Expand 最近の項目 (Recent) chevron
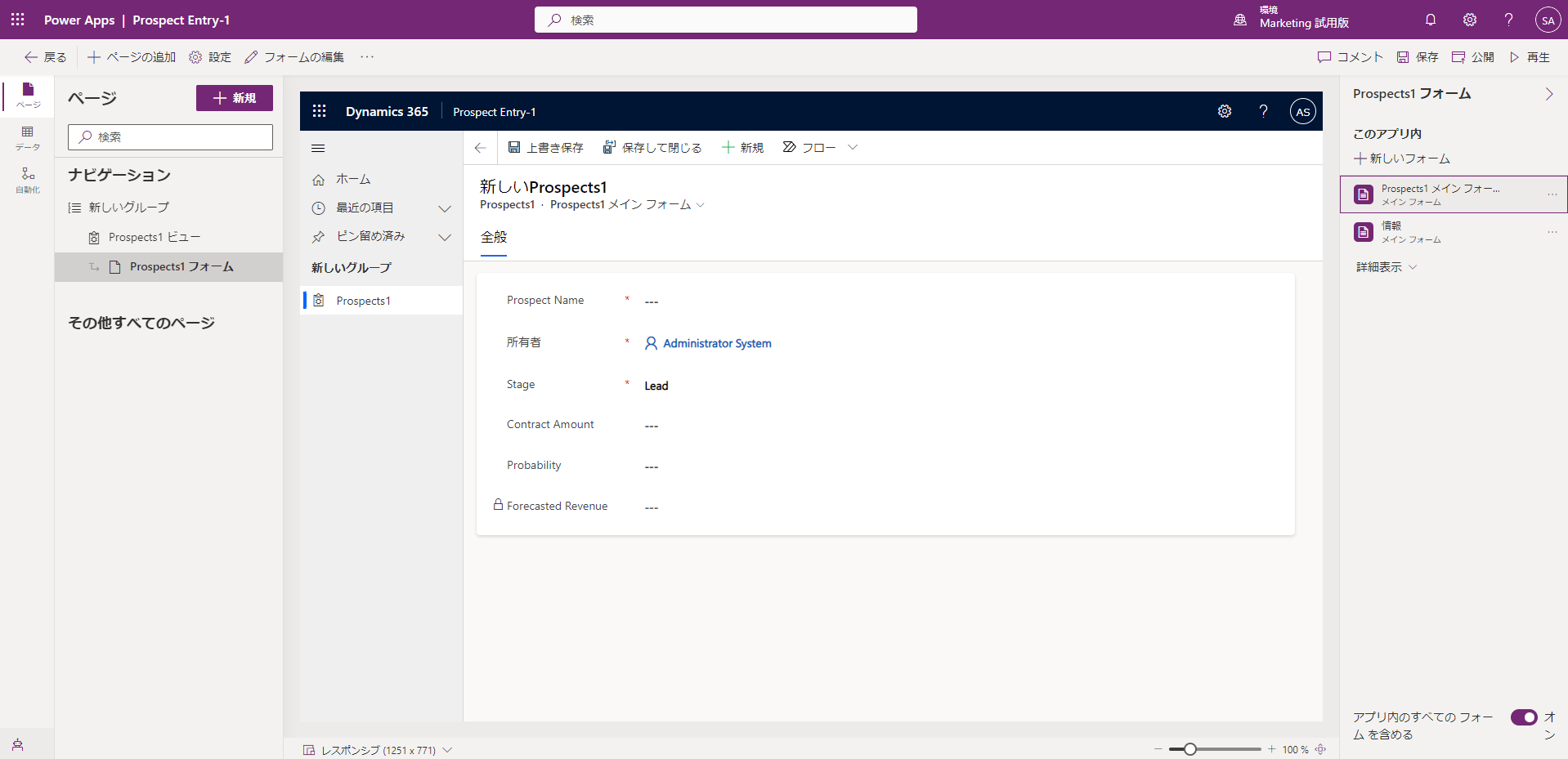This screenshot has height=759, width=1568. coord(445,208)
